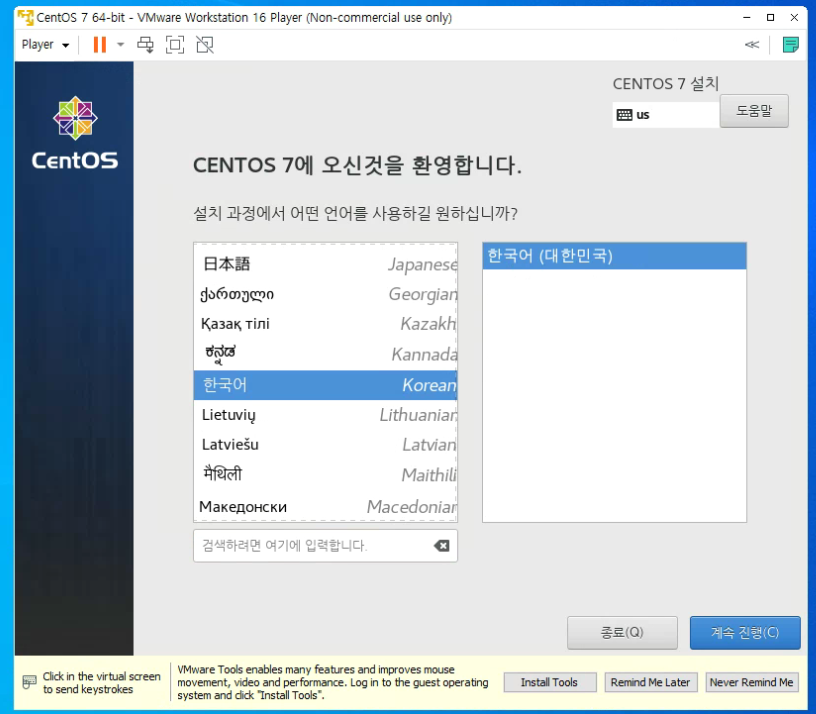The height and width of the screenshot is (714, 816).
Task: Toggle Unity mode icon
Action: 205,45
